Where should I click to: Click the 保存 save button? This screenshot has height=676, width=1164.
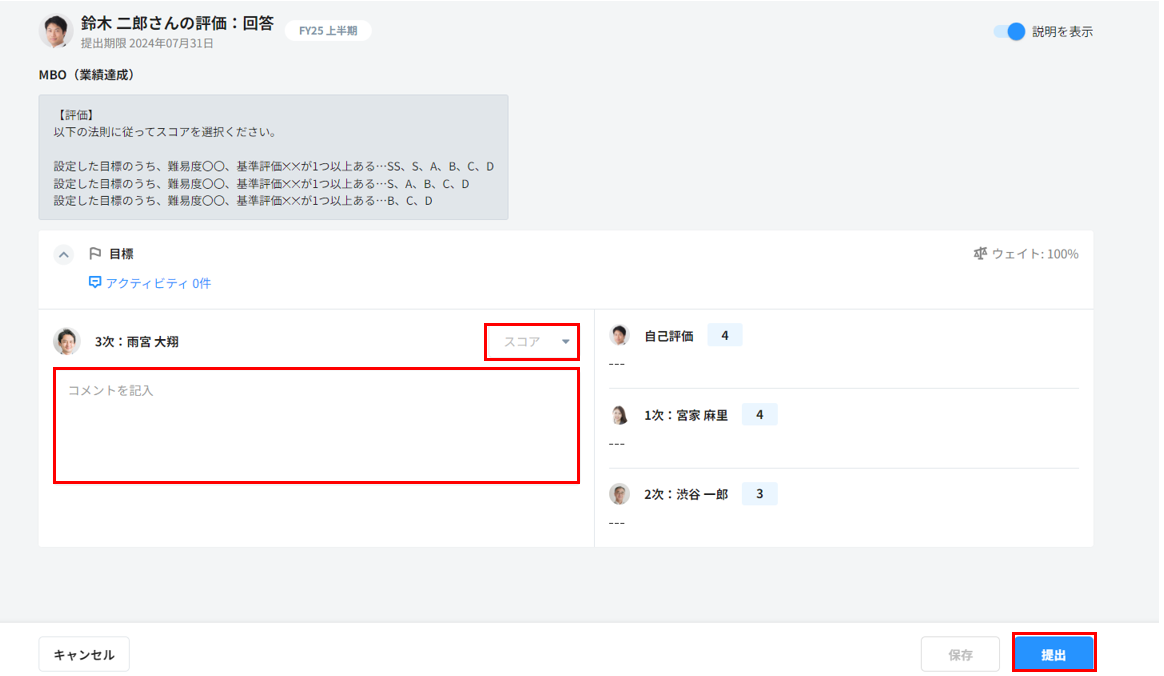click(x=960, y=655)
